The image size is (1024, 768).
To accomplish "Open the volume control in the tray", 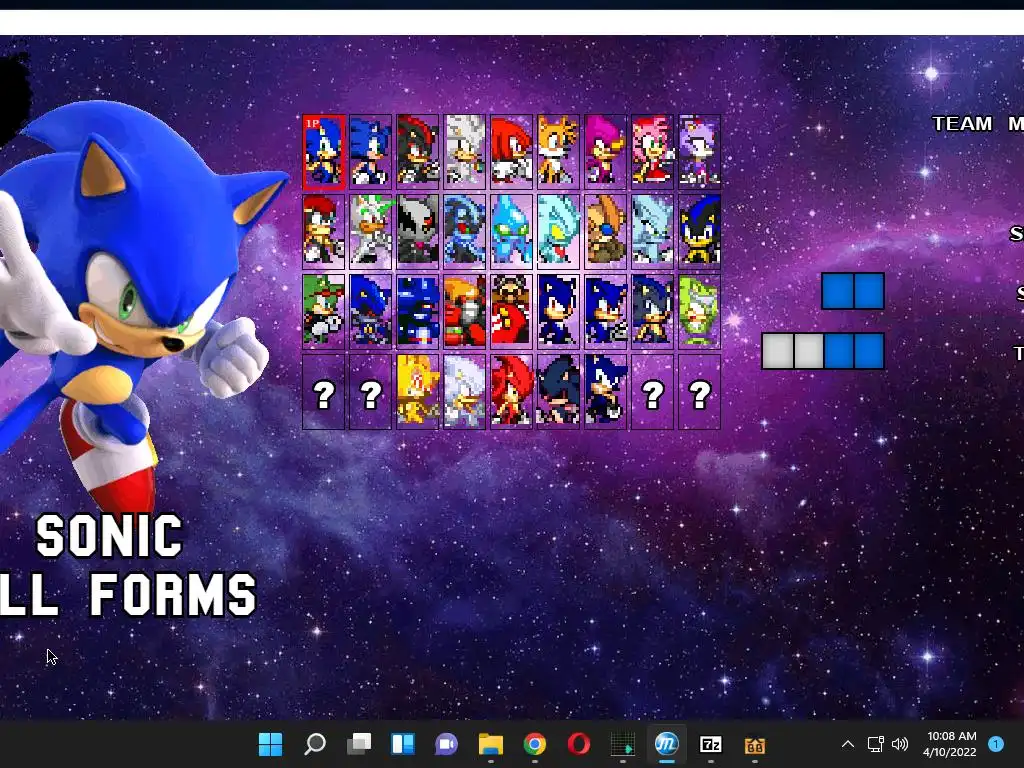I will point(900,744).
